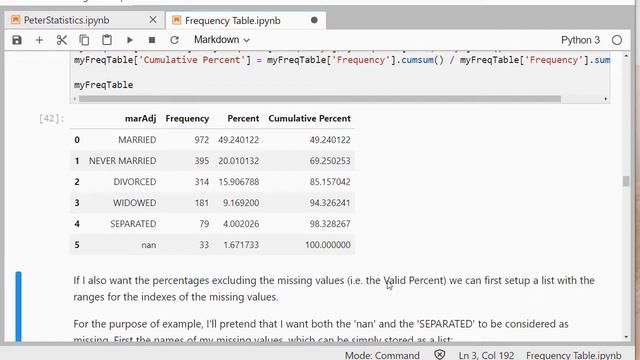Cut the selected cell with the scissors icon
The height and width of the screenshot is (360, 640).
click(x=62, y=40)
